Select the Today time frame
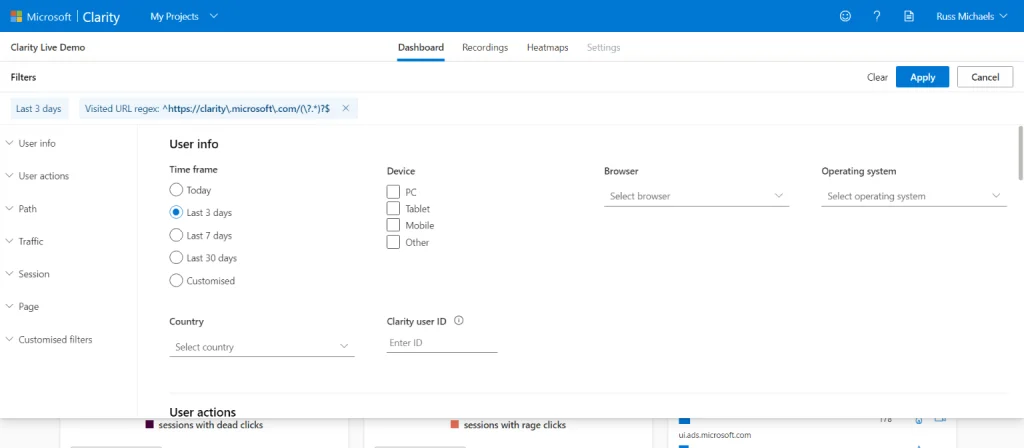The width and height of the screenshot is (1024, 448). [x=176, y=190]
